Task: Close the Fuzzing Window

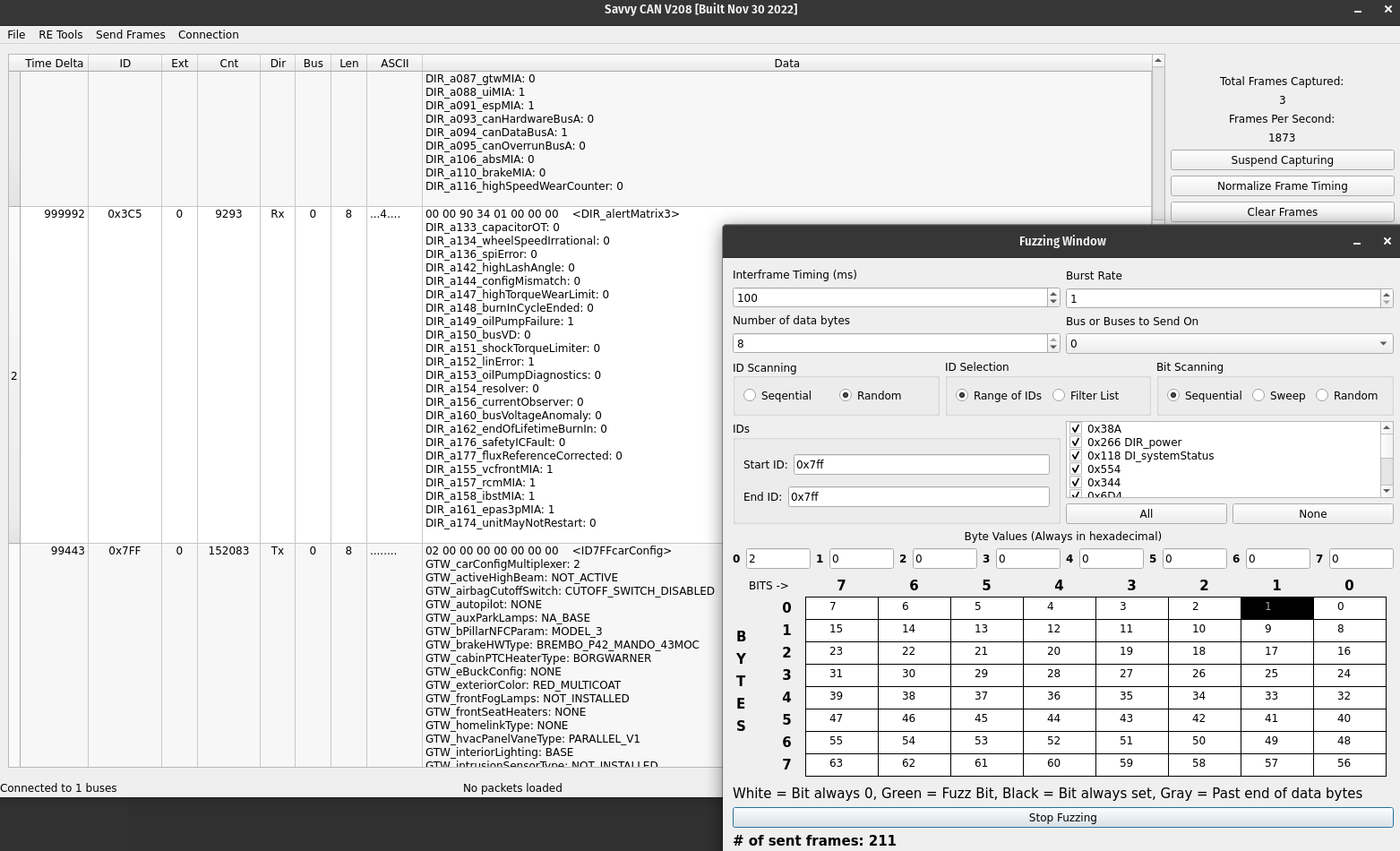Action: pos(1387,241)
